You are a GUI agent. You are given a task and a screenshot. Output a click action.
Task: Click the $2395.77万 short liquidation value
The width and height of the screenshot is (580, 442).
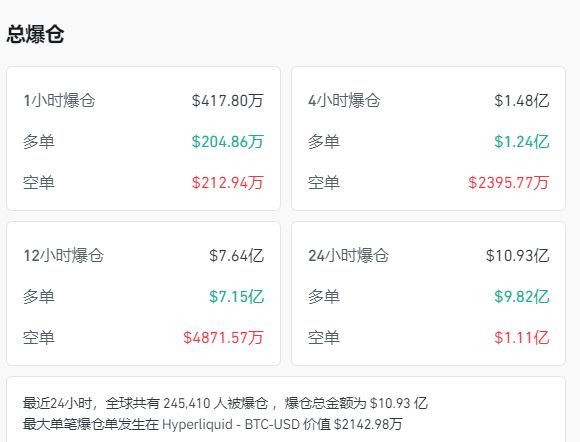coord(509,183)
